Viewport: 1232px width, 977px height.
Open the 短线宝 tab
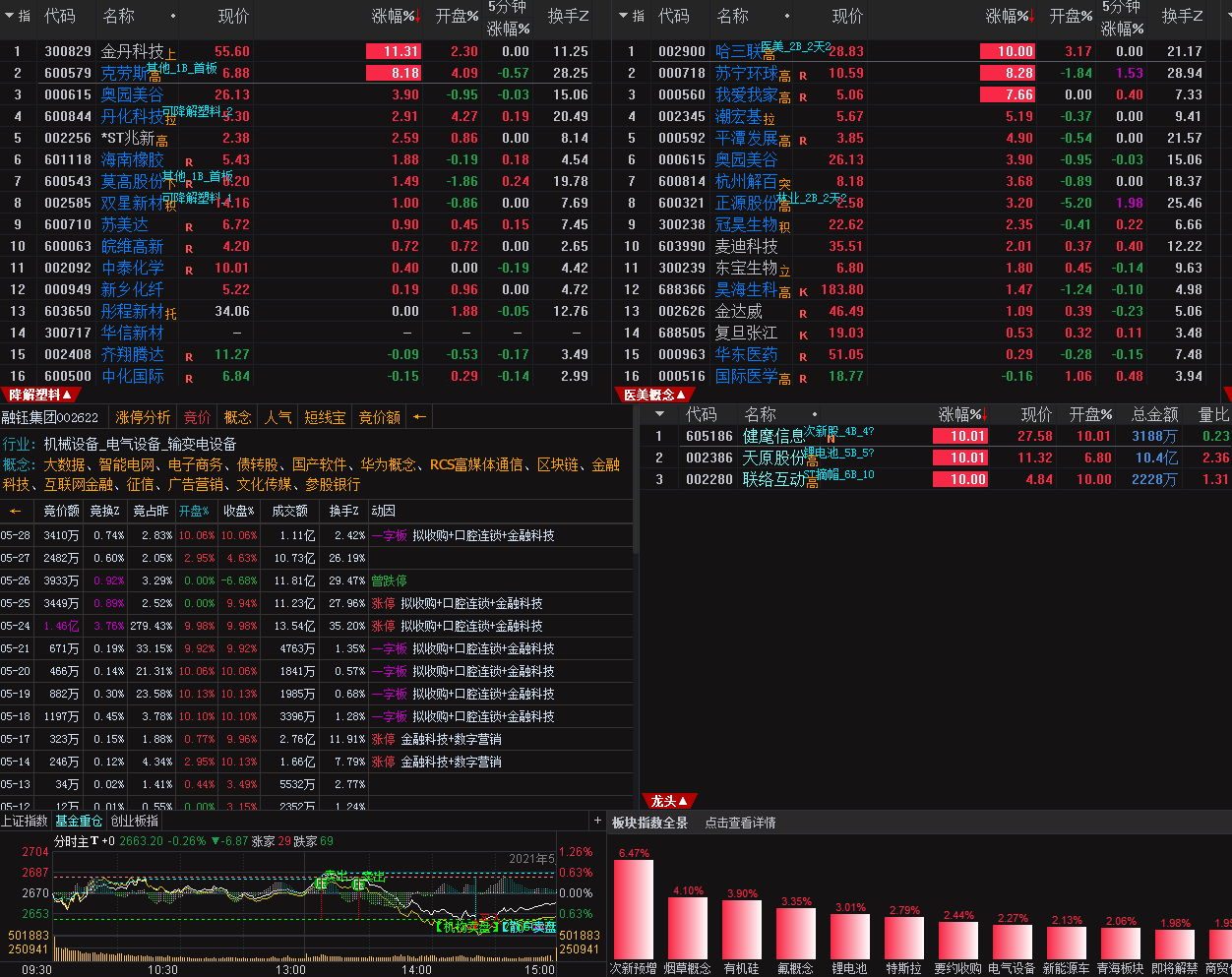tap(325, 417)
